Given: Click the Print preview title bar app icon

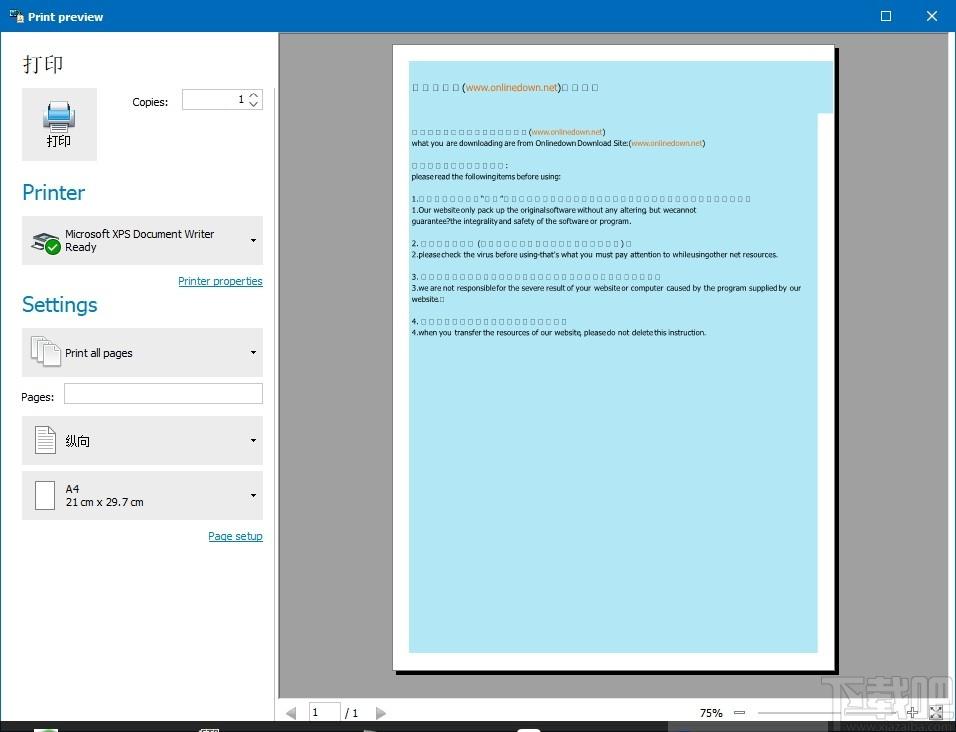Looking at the screenshot, I should click(x=16, y=16).
